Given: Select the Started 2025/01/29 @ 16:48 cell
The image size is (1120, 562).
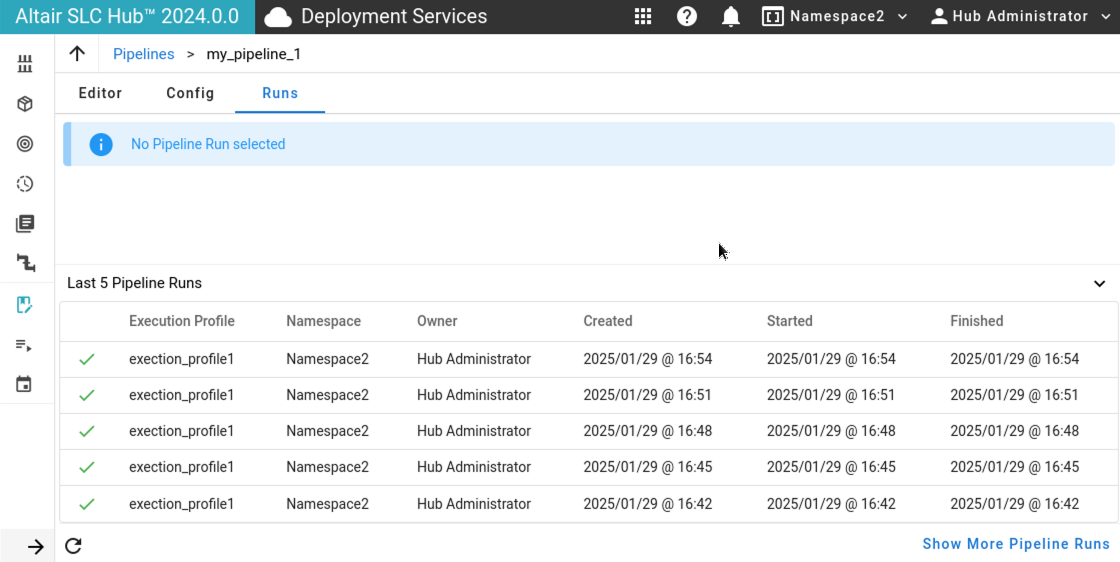Looking at the screenshot, I should coord(831,431).
